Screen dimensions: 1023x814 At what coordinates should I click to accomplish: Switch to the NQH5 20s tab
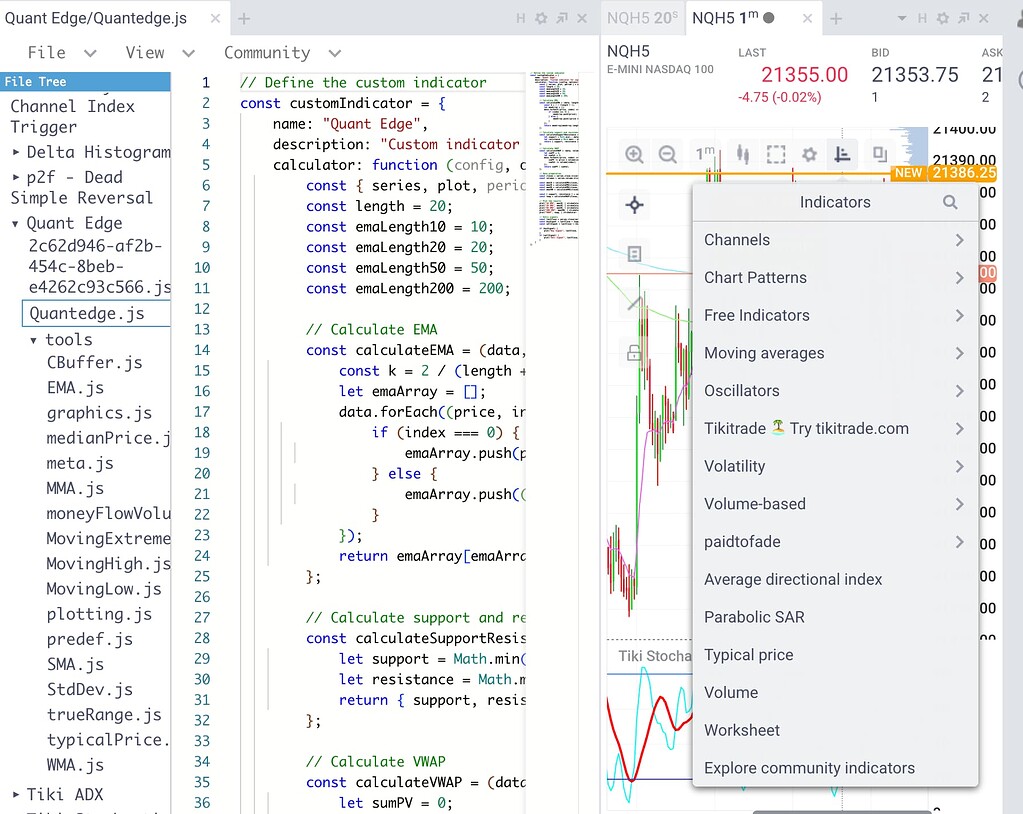[x=642, y=18]
